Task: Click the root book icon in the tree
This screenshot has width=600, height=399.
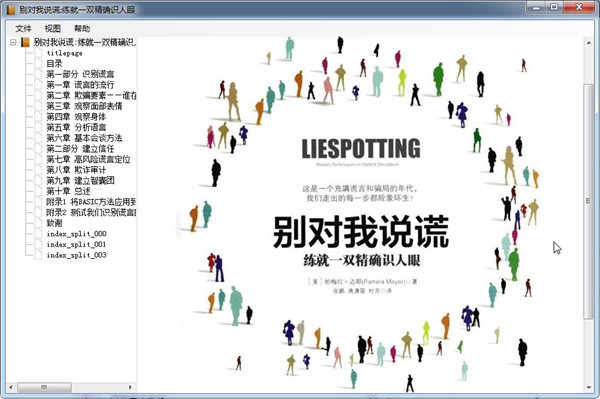Action: 25,42
